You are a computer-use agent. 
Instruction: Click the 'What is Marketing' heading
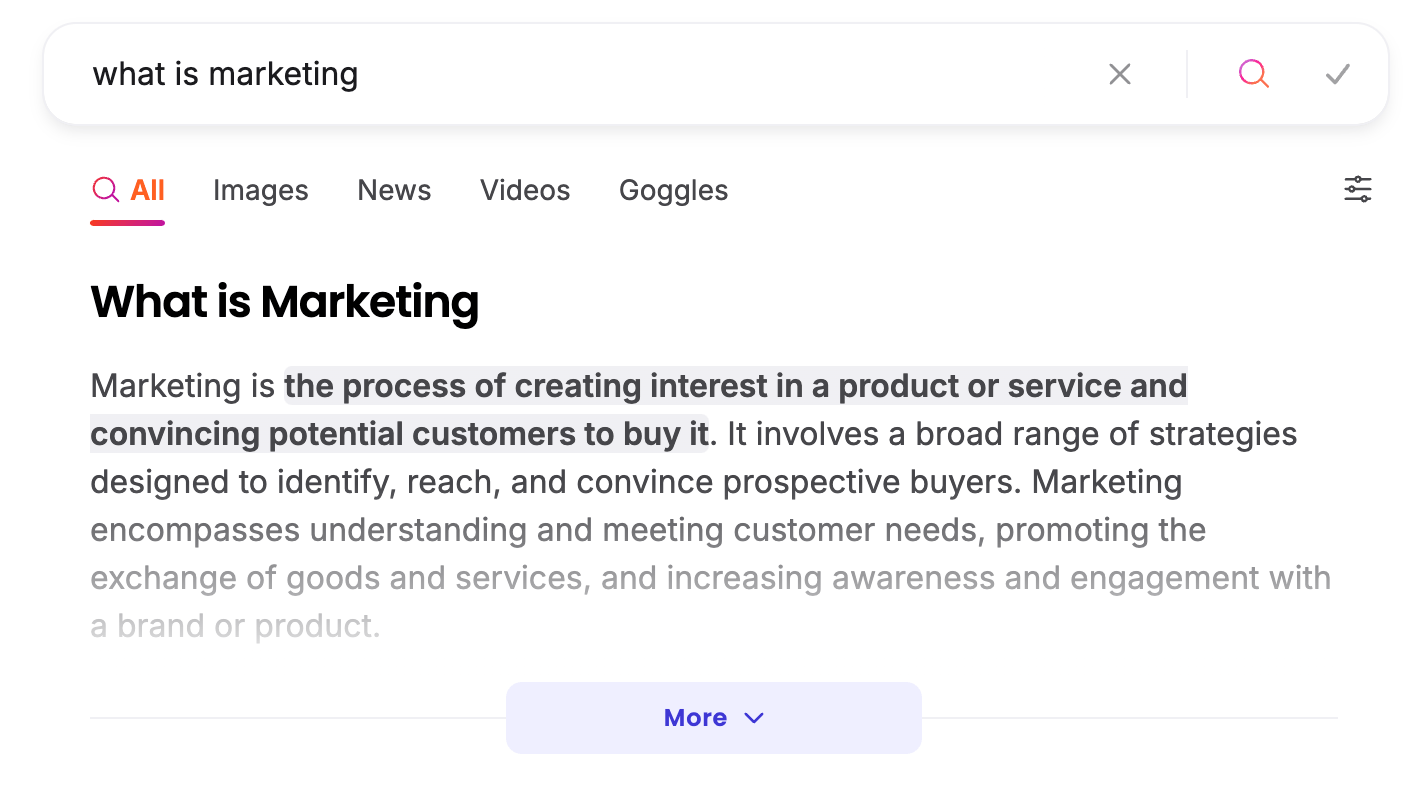tap(284, 302)
